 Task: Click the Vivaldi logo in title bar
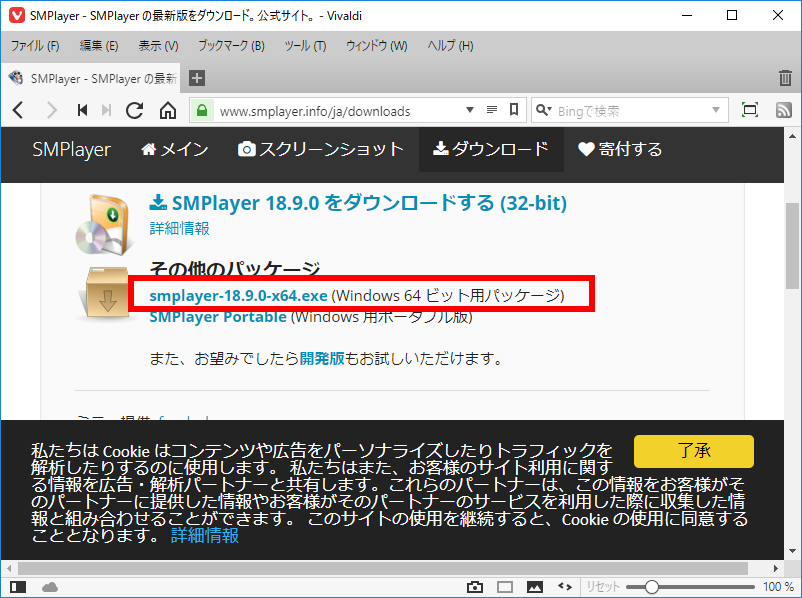point(17,15)
